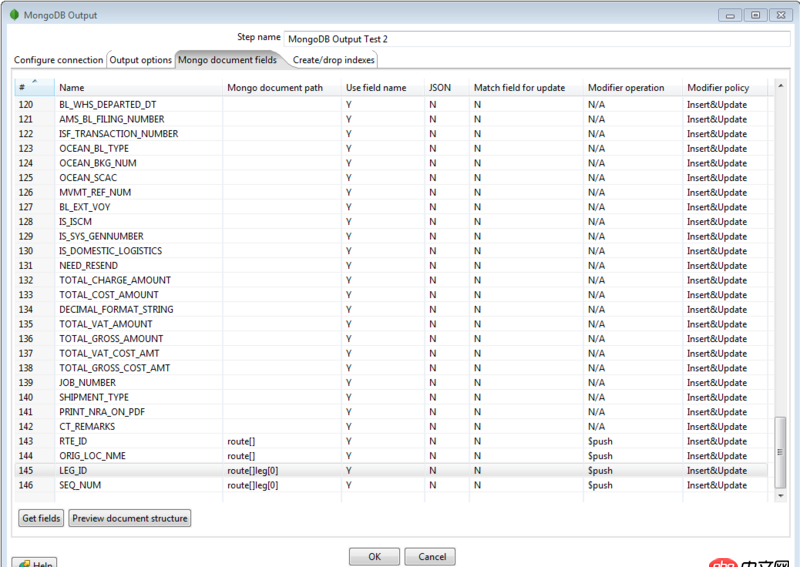This screenshot has width=800, height=567.
Task: Close the MongoDB Output dialog
Action: click(x=781, y=15)
